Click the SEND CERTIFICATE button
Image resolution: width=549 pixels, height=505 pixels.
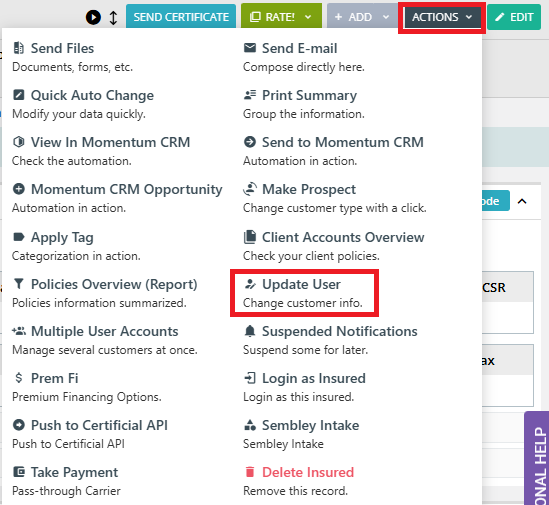pyautogui.click(x=181, y=17)
